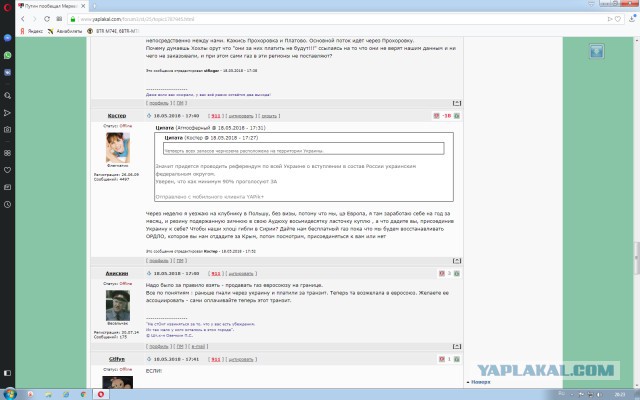Screen dimensions: 640x400
Task: Open Yandex app from the taskbar
Action: pyautogui.click(x=30, y=394)
